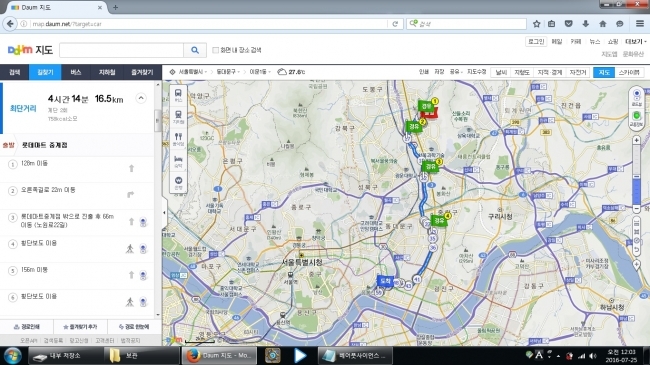Show lodging using the bed icon
Screen dimensions: 650x365
coord(178,161)
